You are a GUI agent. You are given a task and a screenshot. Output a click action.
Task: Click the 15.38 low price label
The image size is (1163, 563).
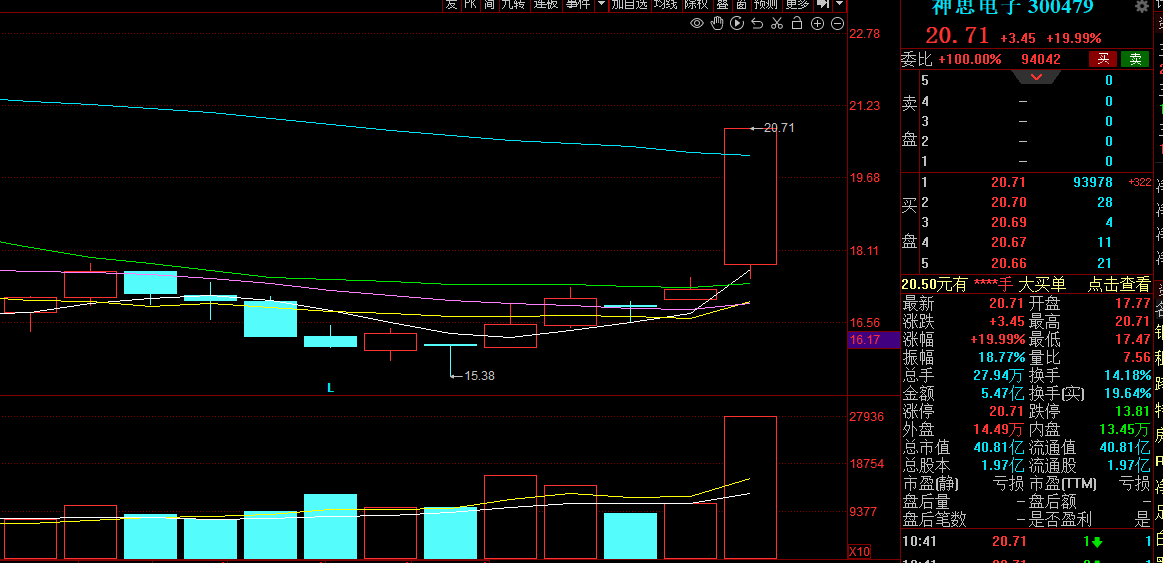coord(478,375)
